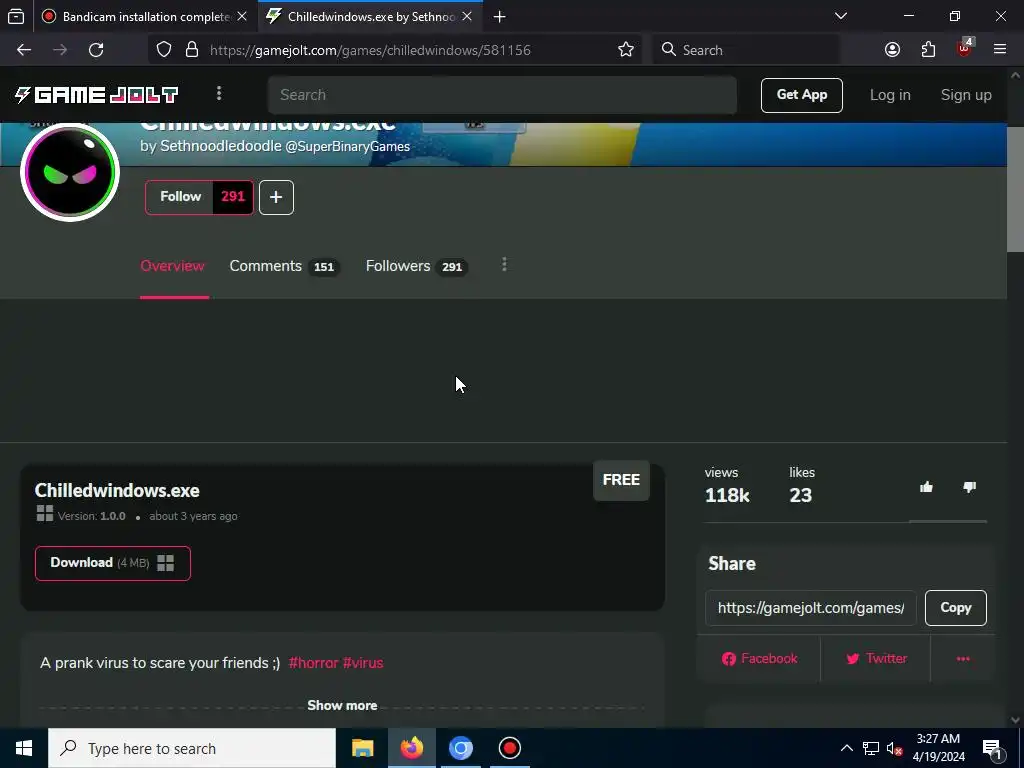1024x768 pixels.
Task: Open the Firefox hamburger menu
Action: click(999, 50)
